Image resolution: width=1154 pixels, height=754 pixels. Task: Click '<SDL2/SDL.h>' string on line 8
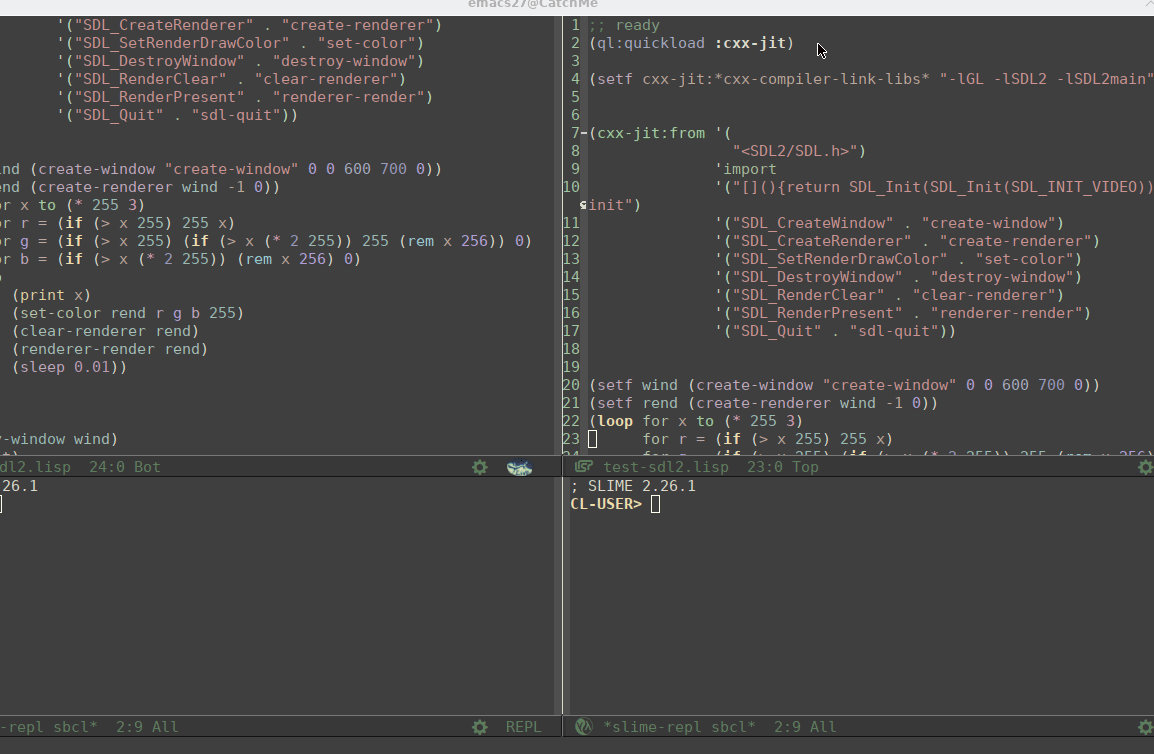coord(795,151)
